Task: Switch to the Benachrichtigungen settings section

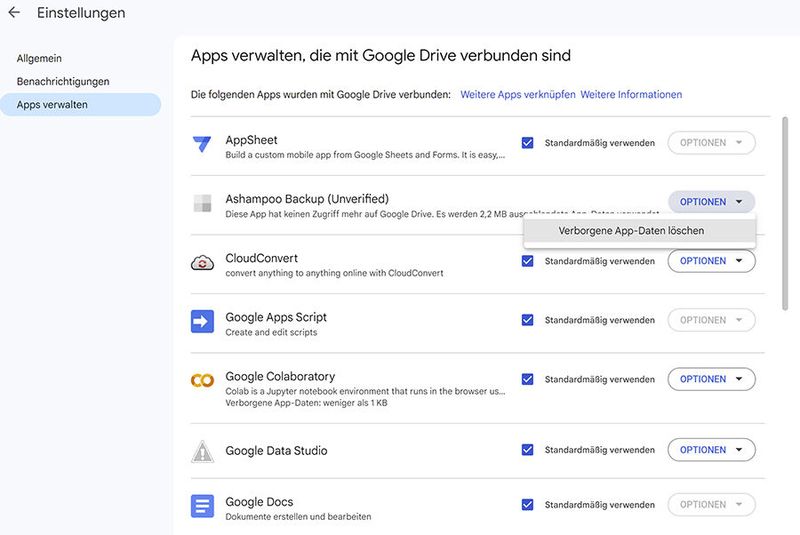Action: [63, 82]
